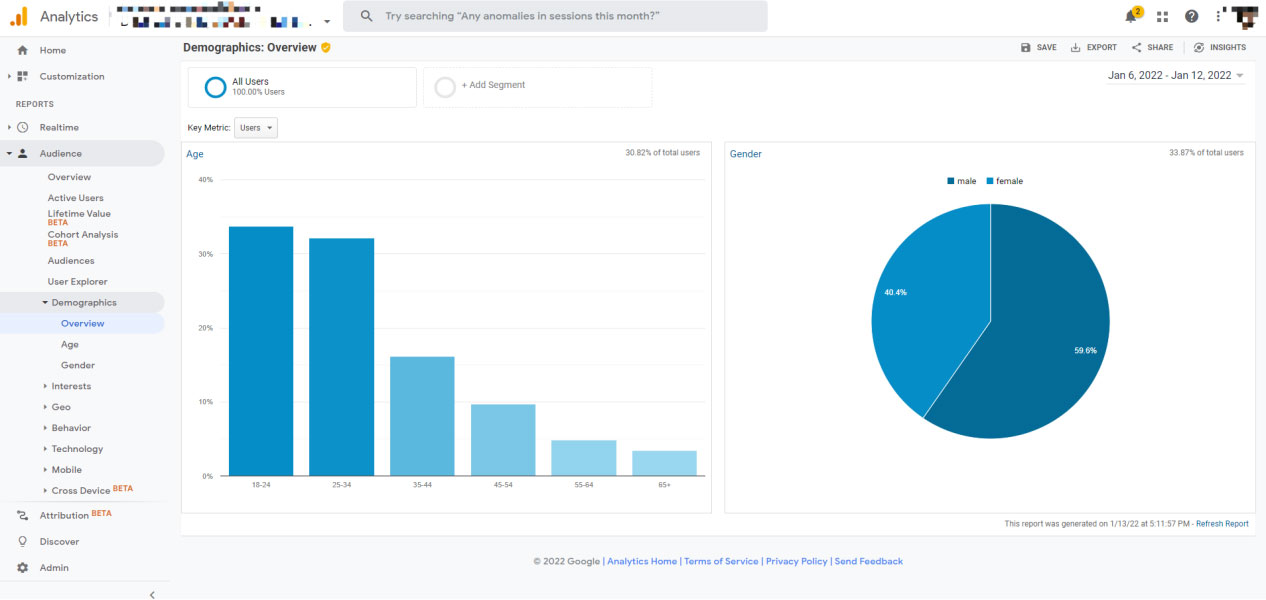Open Admin gear icon settings

(22, 568)
